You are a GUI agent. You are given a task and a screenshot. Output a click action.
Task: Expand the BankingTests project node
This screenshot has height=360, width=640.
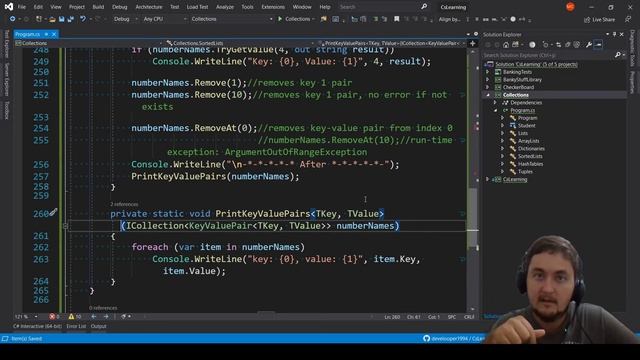[x=488, y=72]
